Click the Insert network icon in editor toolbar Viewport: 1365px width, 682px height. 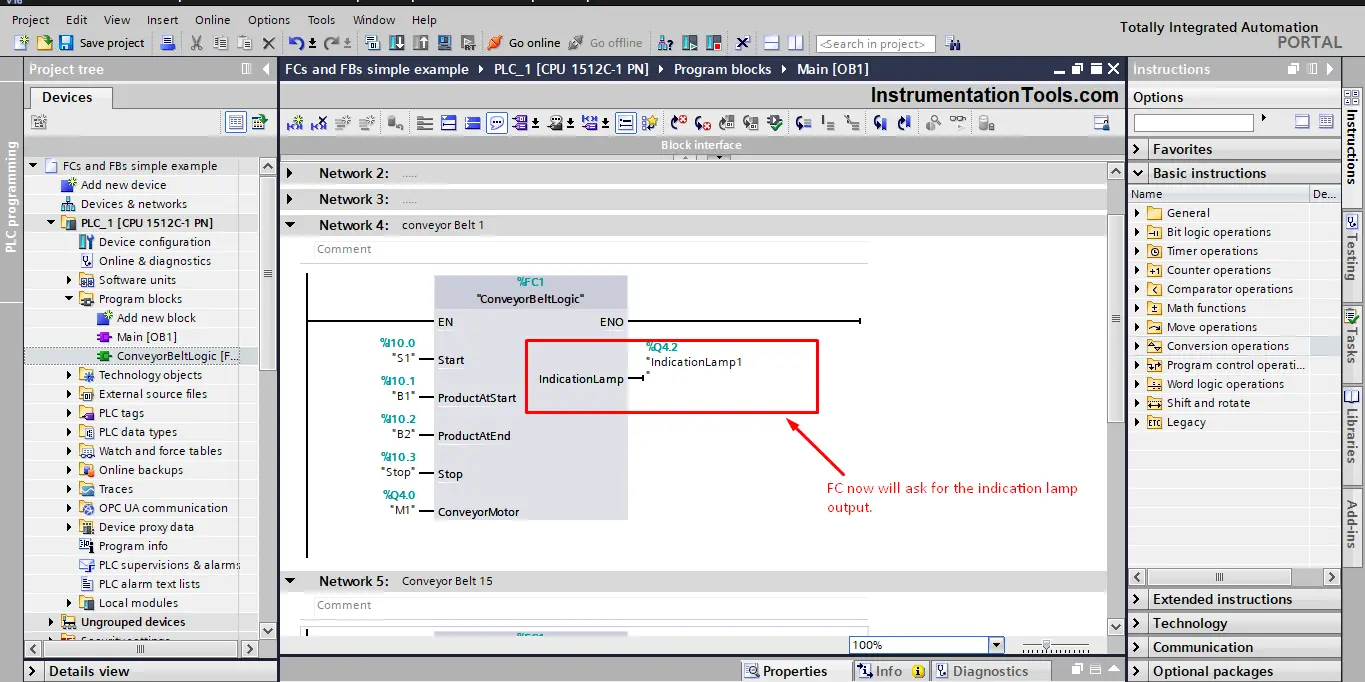[295, 123]
